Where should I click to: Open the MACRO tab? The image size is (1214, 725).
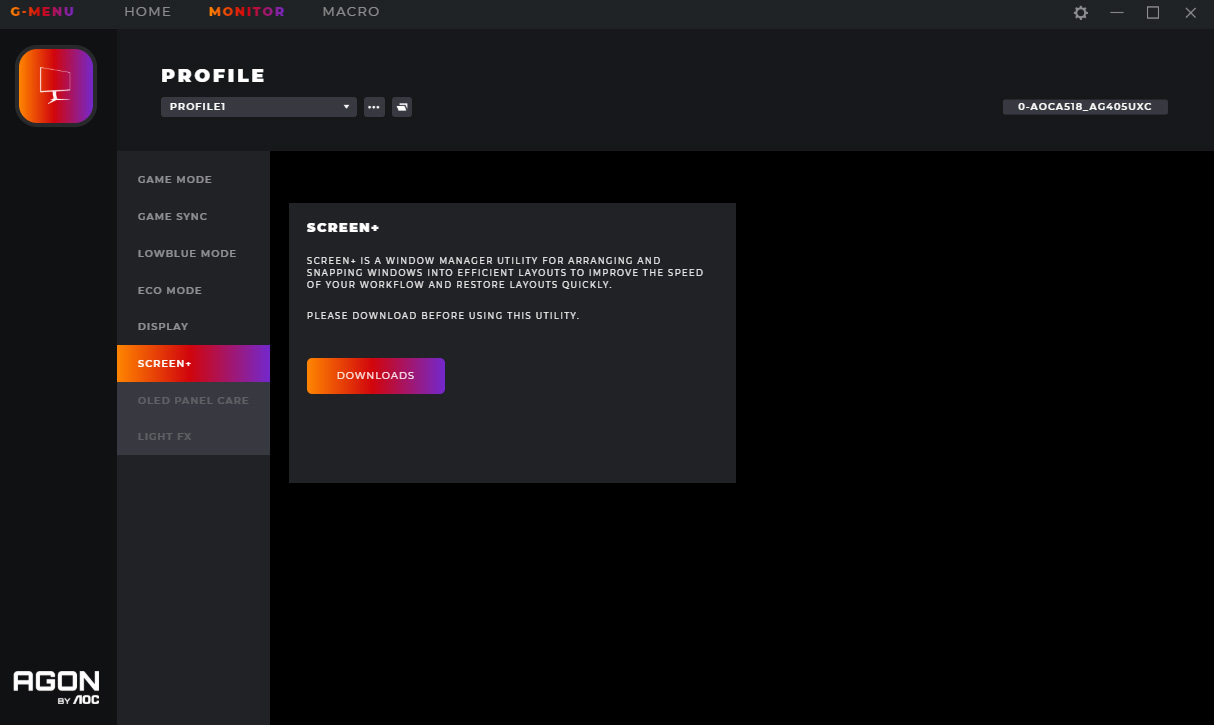point(351,12)
